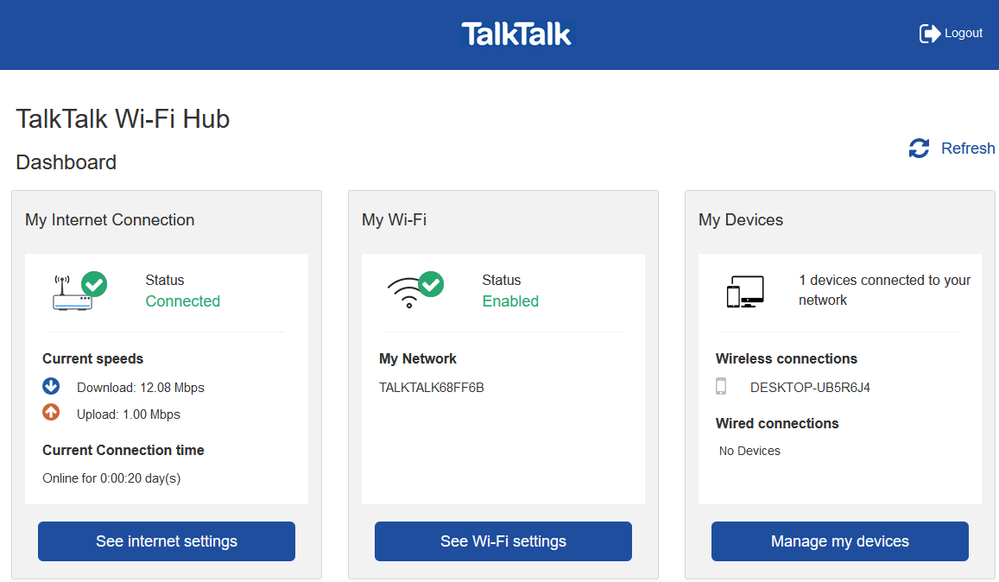The height and width of the screenshot is (582, 999).
Task: Click the Refresh link text
Action: tap(967, 148)
